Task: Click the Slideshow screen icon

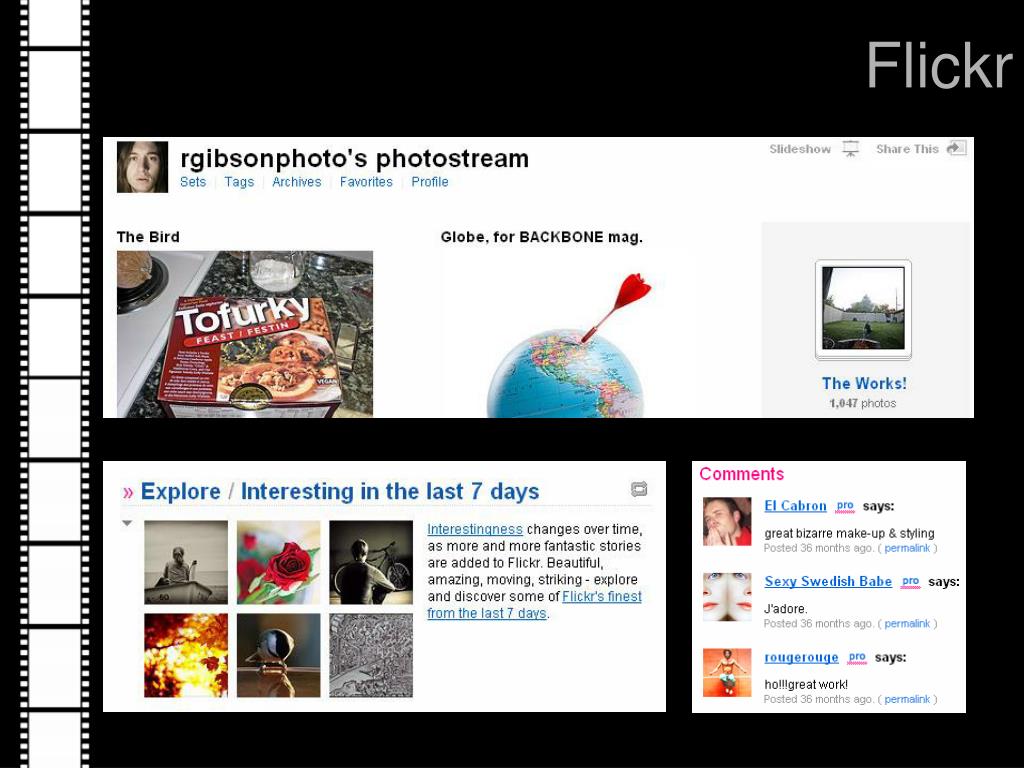Action: pos(850,149)
